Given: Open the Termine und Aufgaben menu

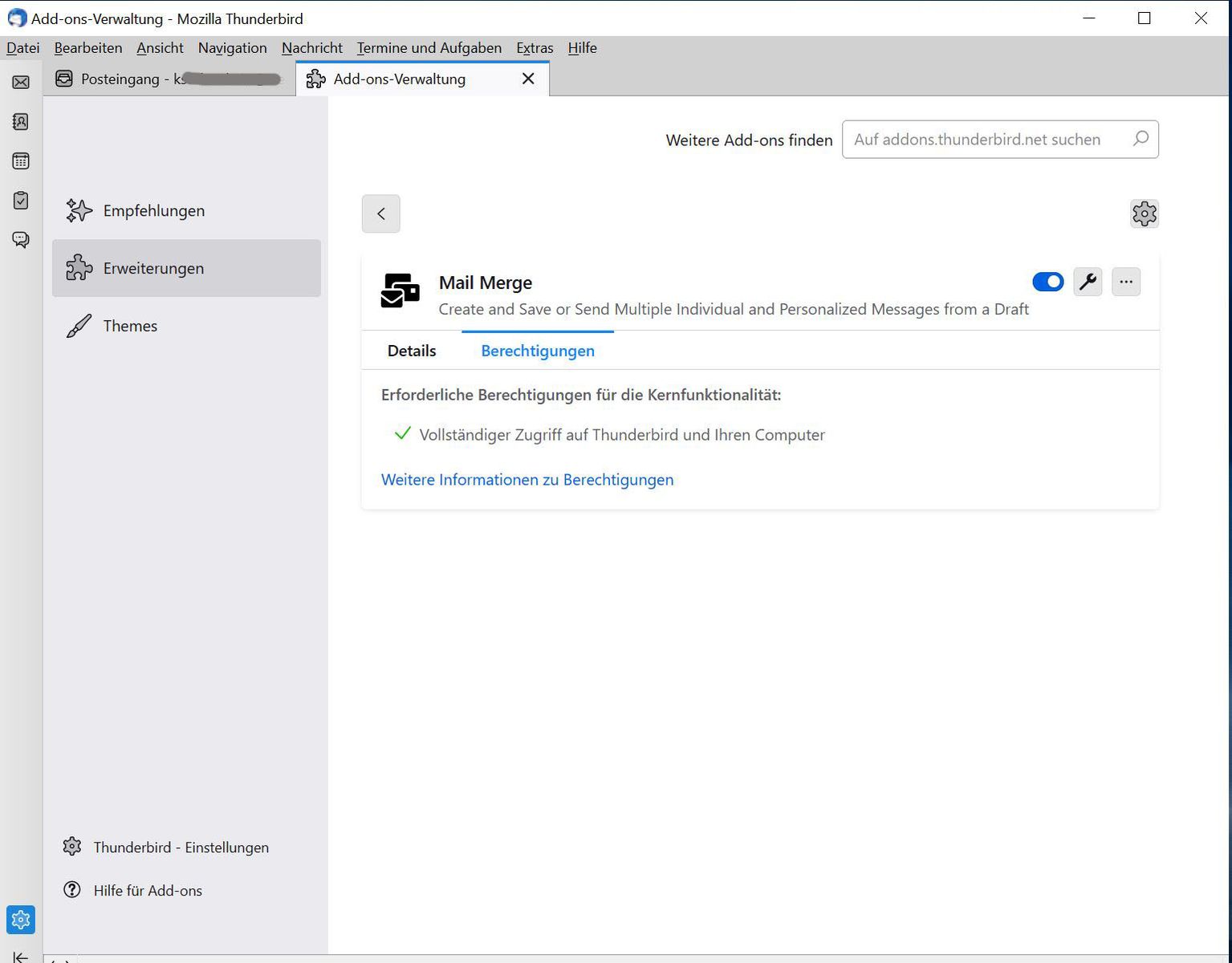Looking at the screenshot, I should [429, 48].
